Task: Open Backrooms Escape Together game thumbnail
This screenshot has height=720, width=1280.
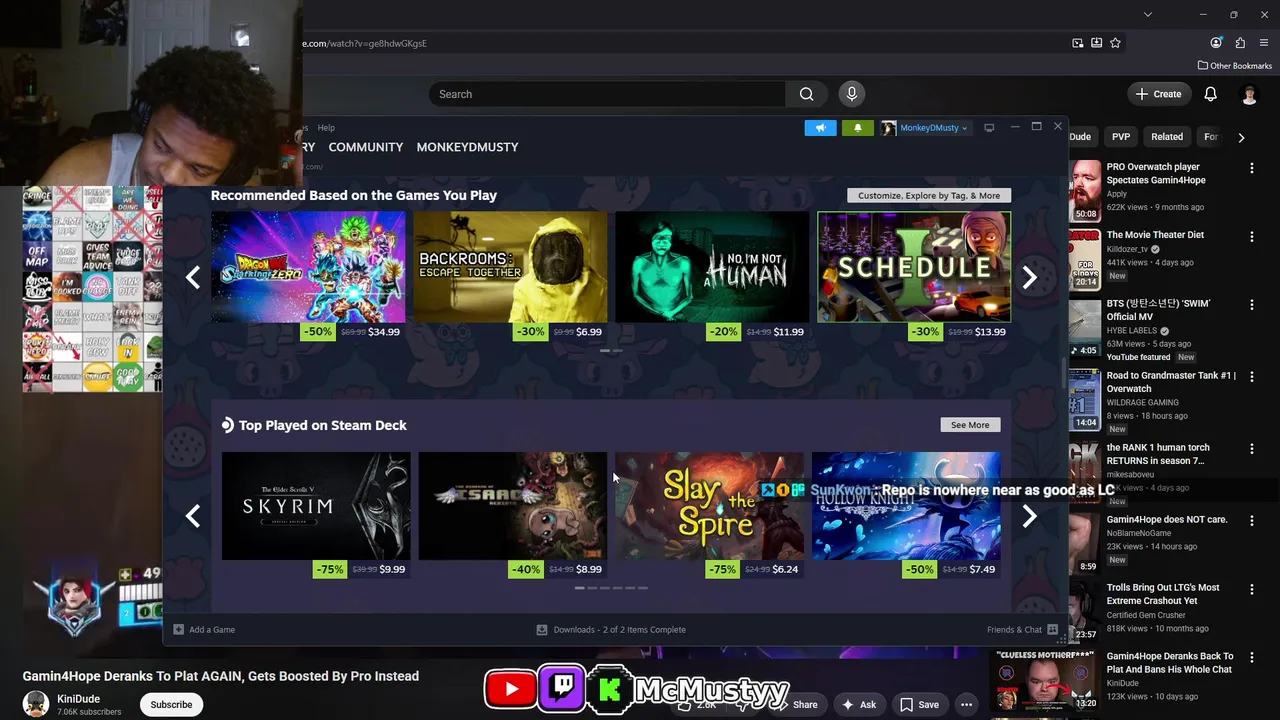Action: pos(510,267)
